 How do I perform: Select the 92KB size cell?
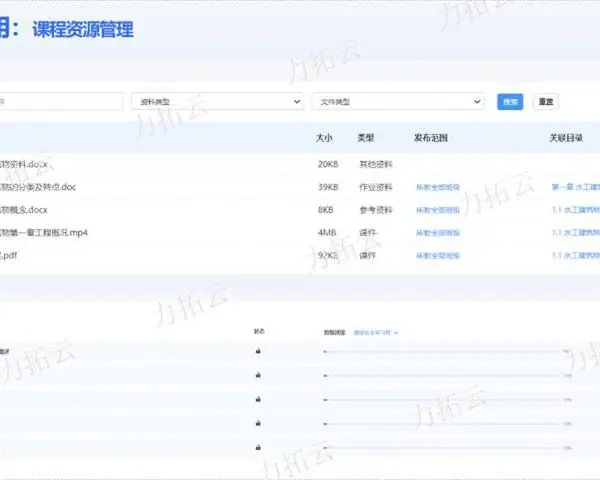pos(328,255)
